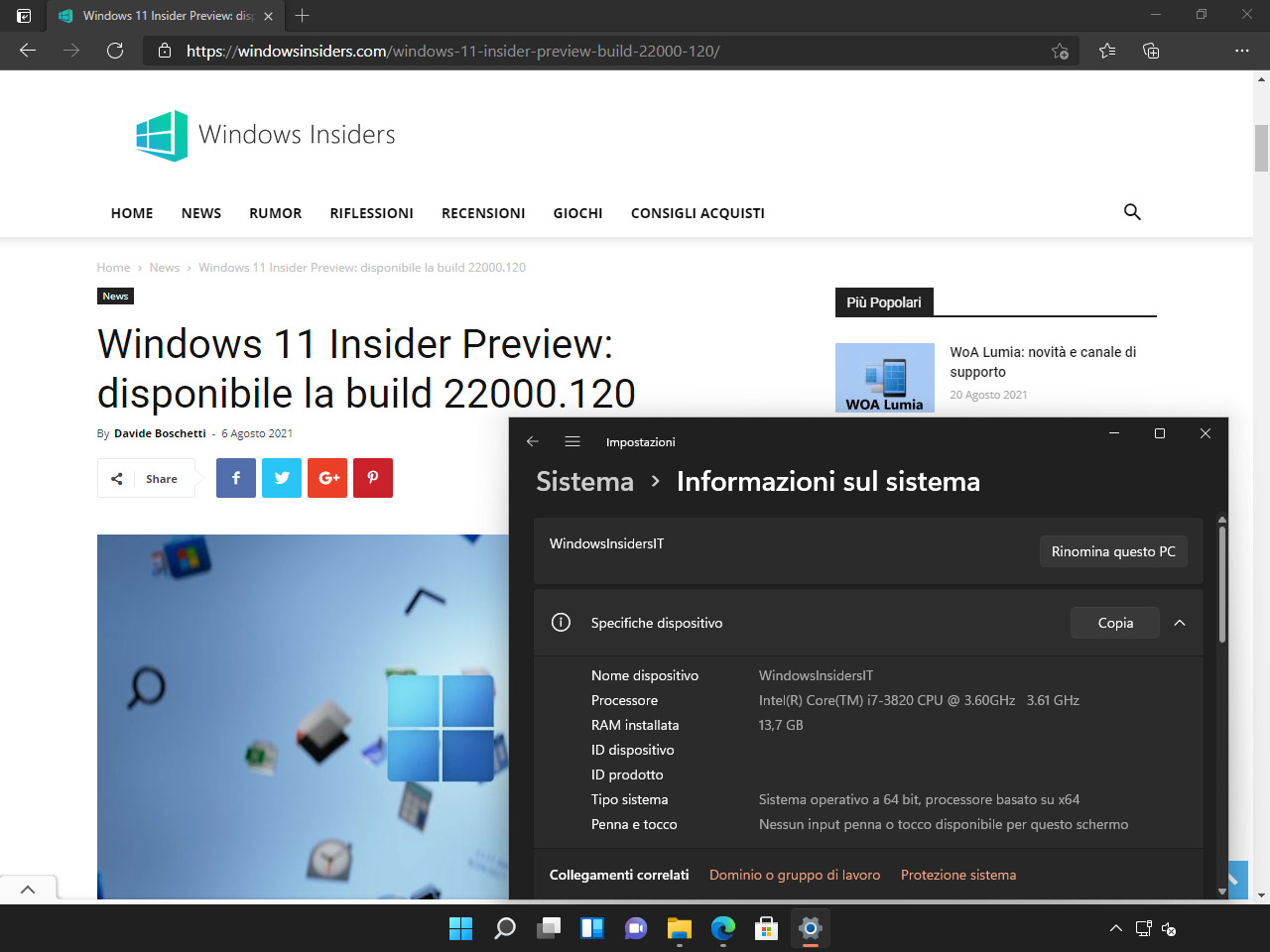Click the Home breadcrumb link
The width and height of the screenshot is (1270, 952).
(x=114, y=268)
